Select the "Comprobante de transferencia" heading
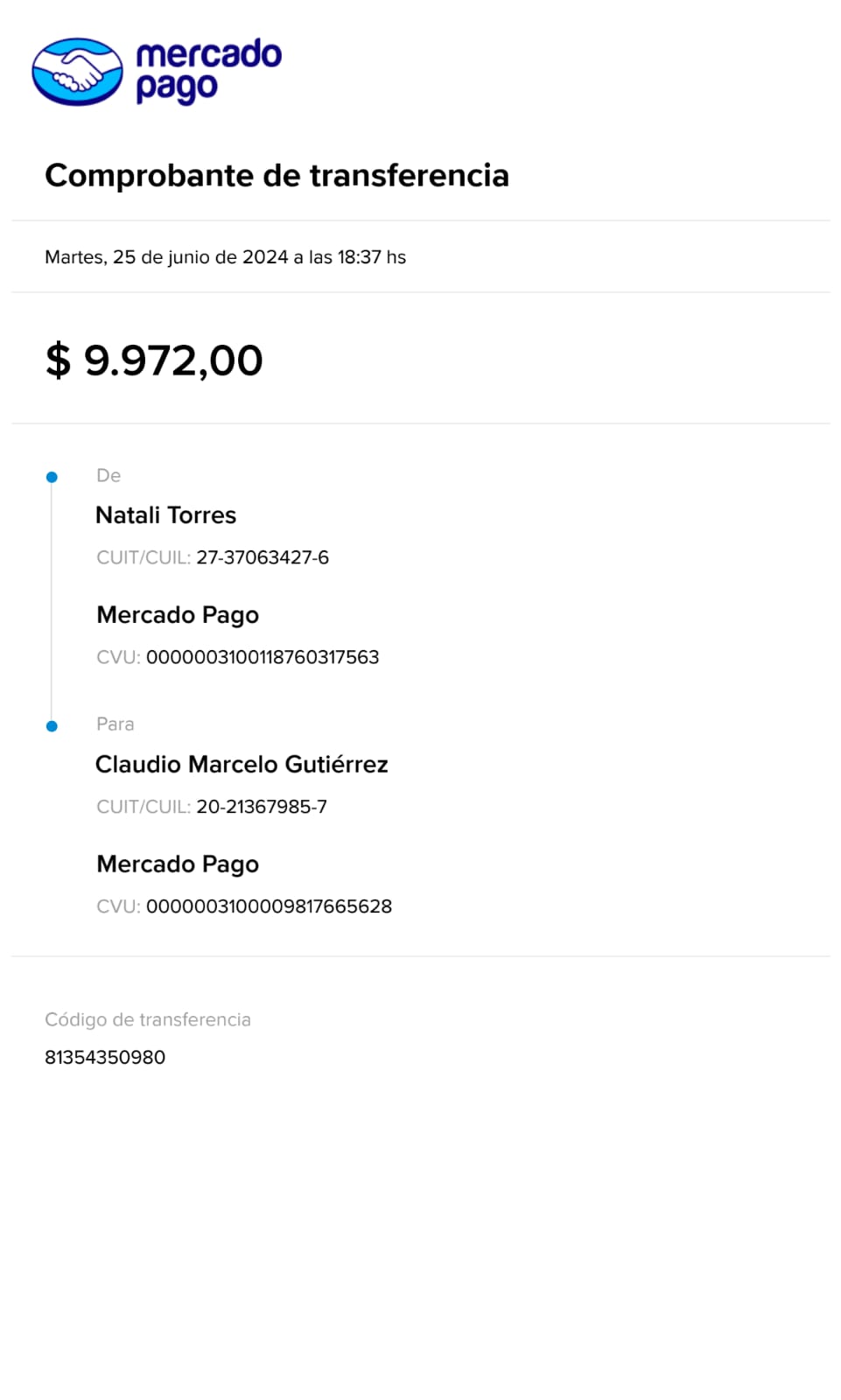841x1400 pixels. (x=277, y=175)
